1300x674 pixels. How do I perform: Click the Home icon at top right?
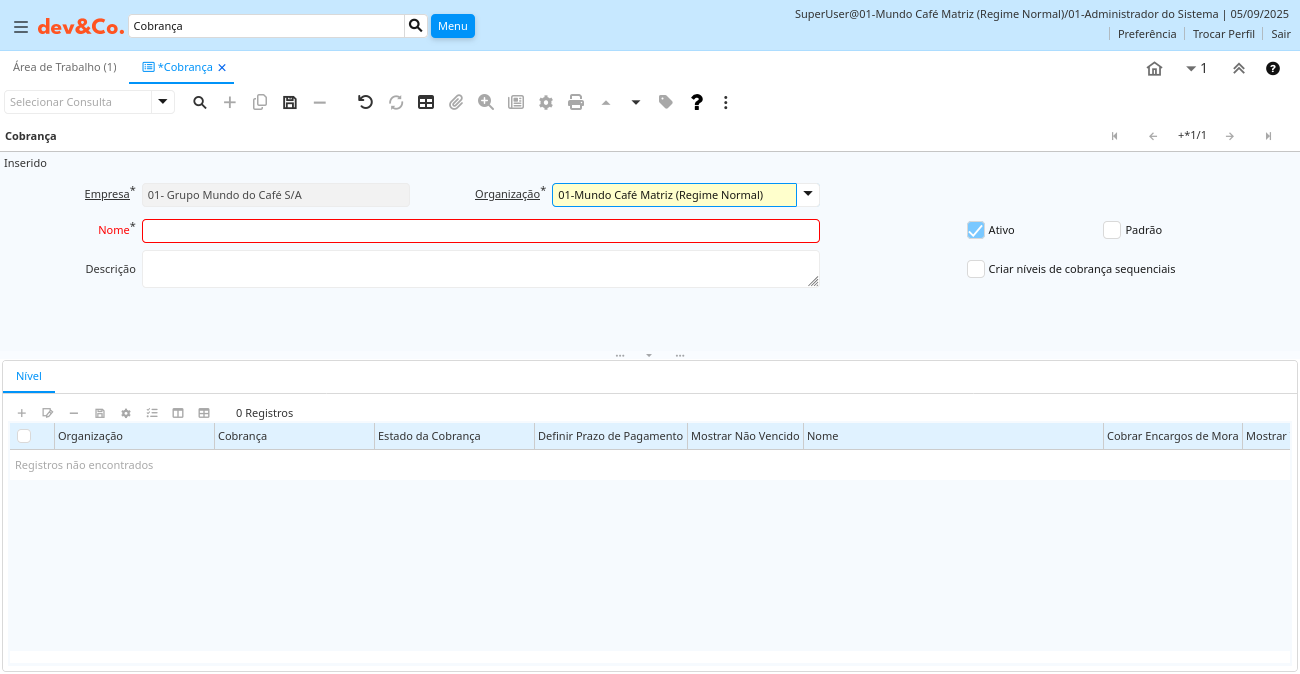(1154, 68)
